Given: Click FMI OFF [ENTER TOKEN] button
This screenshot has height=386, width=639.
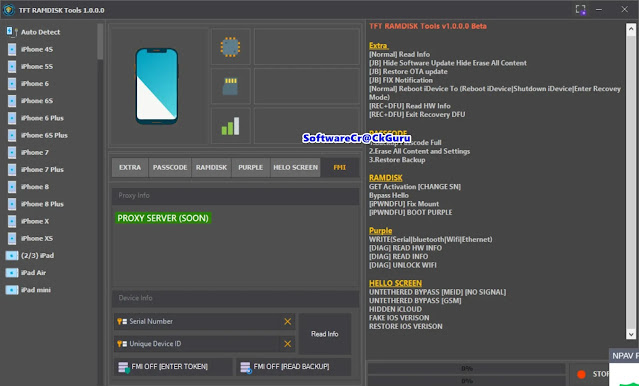Looking at the screenshot, I should click(x=173, y=367).
